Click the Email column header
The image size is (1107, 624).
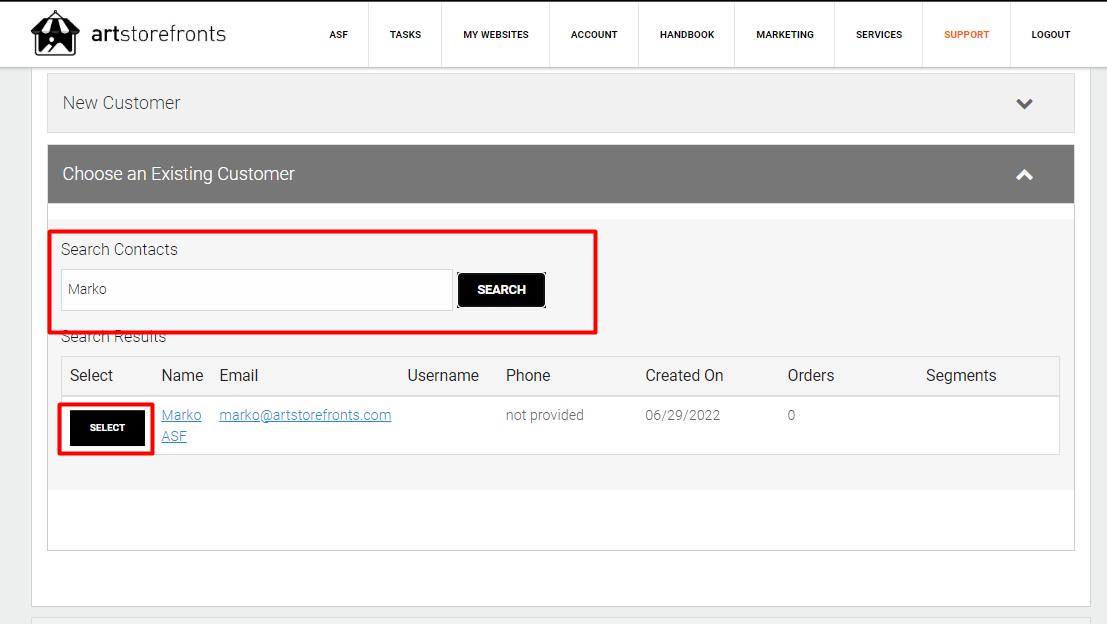coord(239,376)
